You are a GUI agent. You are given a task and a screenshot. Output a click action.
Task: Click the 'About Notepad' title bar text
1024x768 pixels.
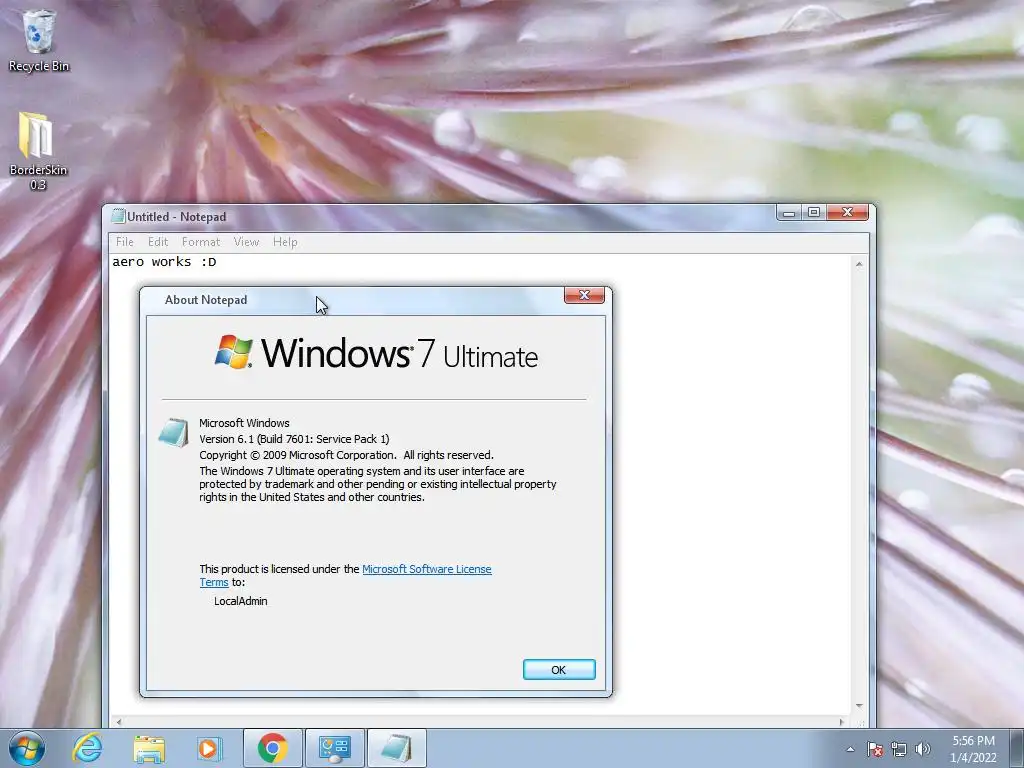click(206, 300)
